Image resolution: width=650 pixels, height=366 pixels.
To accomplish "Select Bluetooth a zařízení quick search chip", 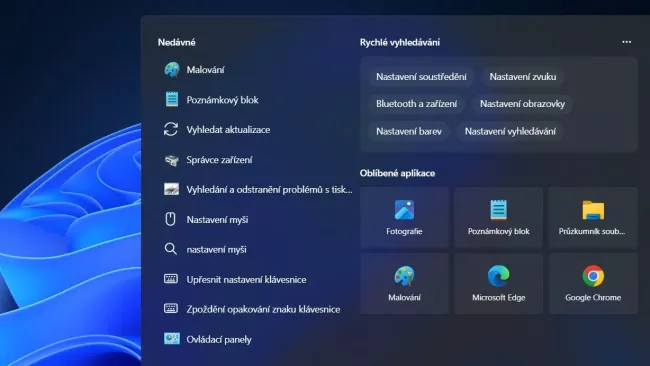I will click(x=416, y=104).
